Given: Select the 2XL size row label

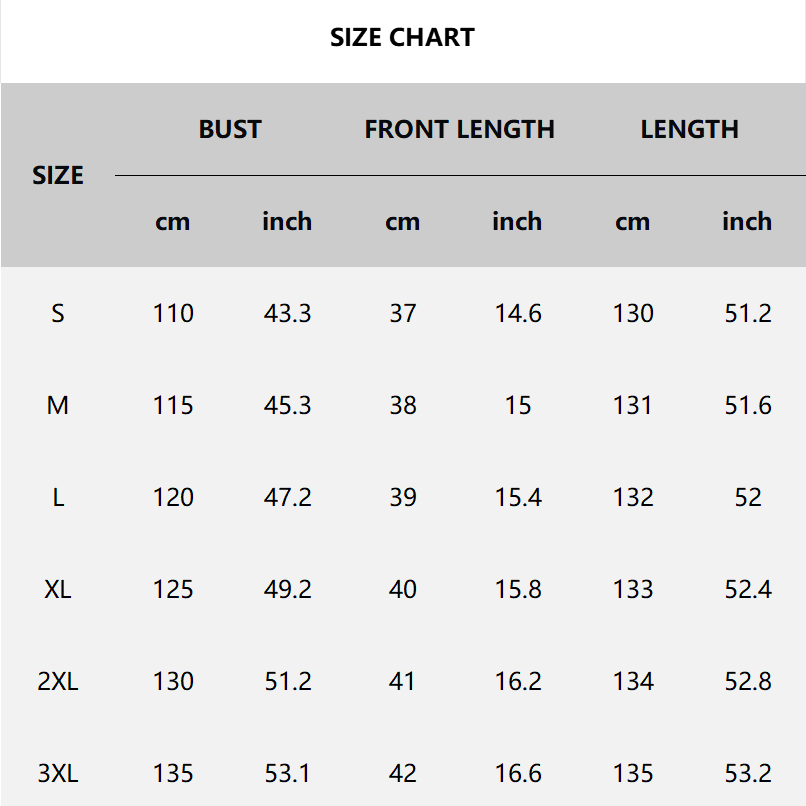Looking at the screenshot, I should (x=58, y=681).
